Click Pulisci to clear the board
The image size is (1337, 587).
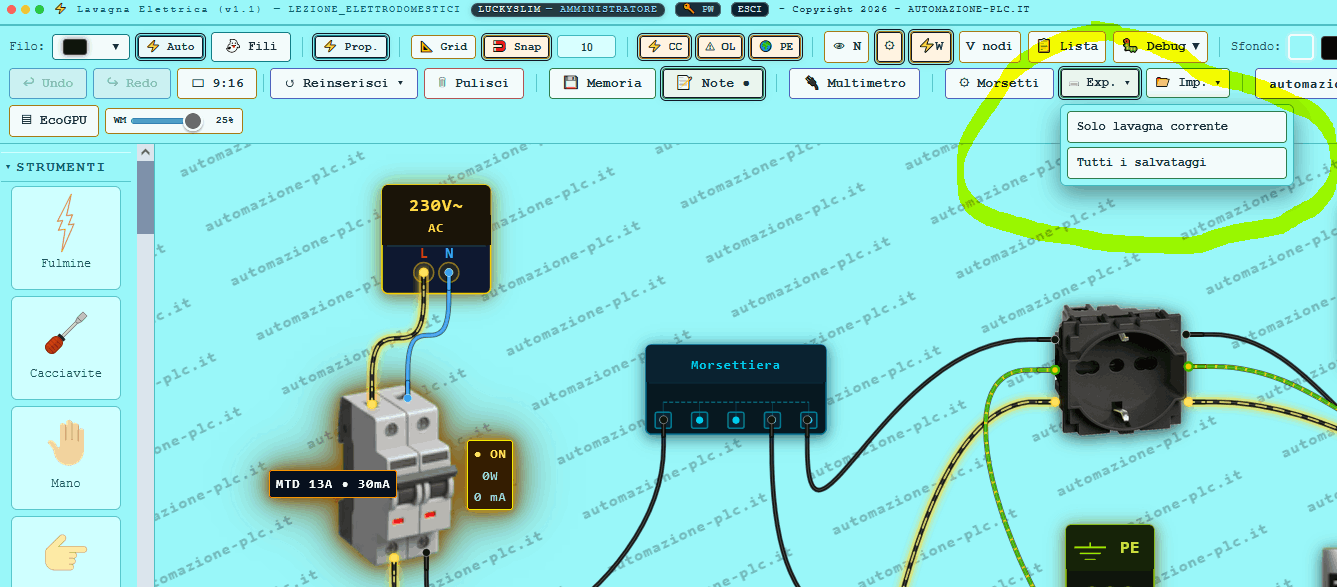point(474,83)
